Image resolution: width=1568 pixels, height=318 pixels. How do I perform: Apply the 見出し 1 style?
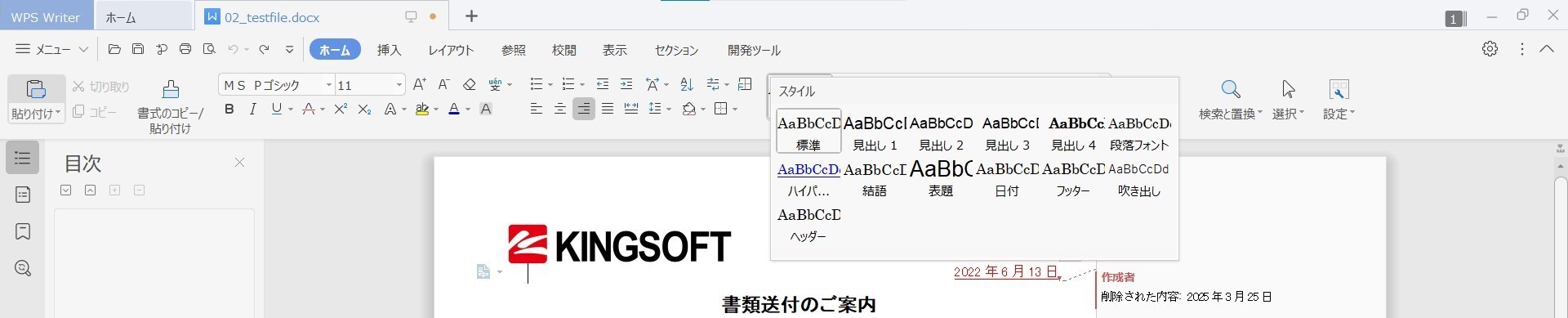point(875,132)
